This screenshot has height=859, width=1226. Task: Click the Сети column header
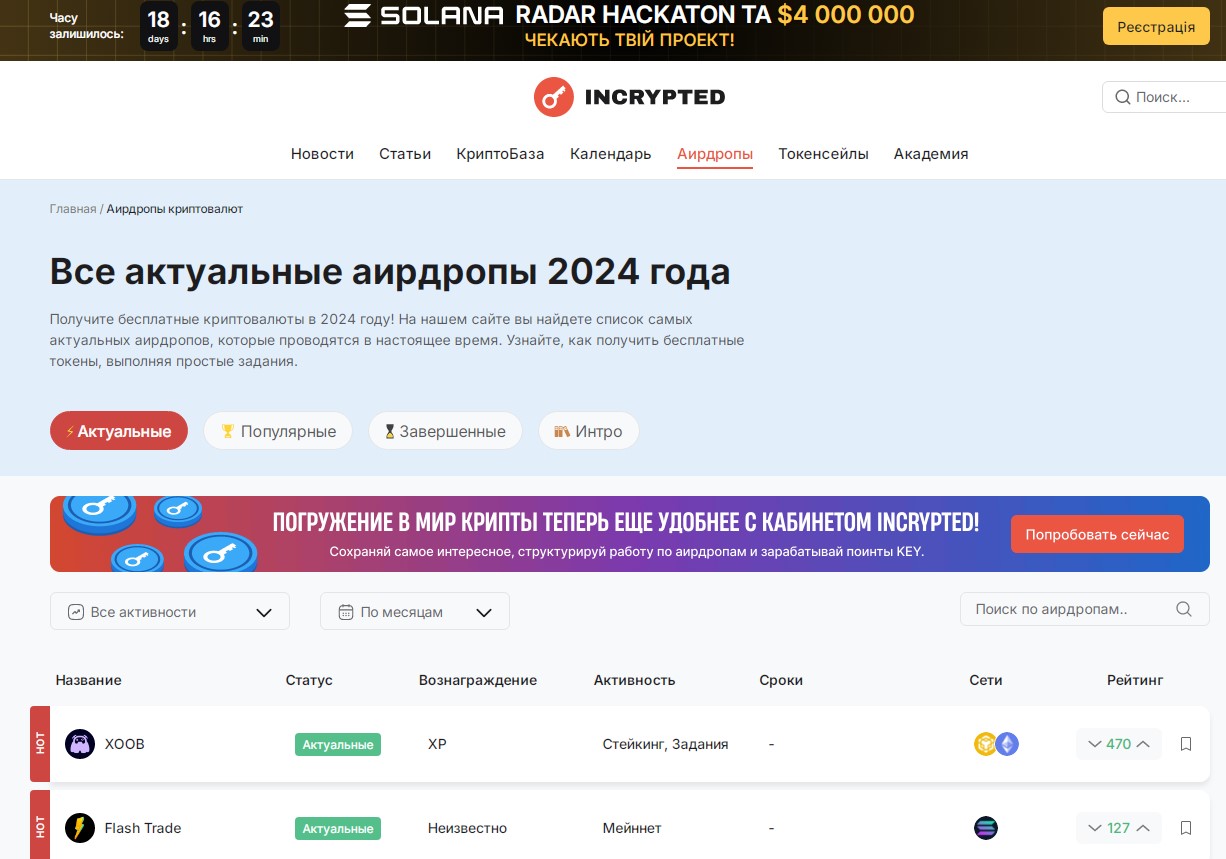[x=986, y=680]
